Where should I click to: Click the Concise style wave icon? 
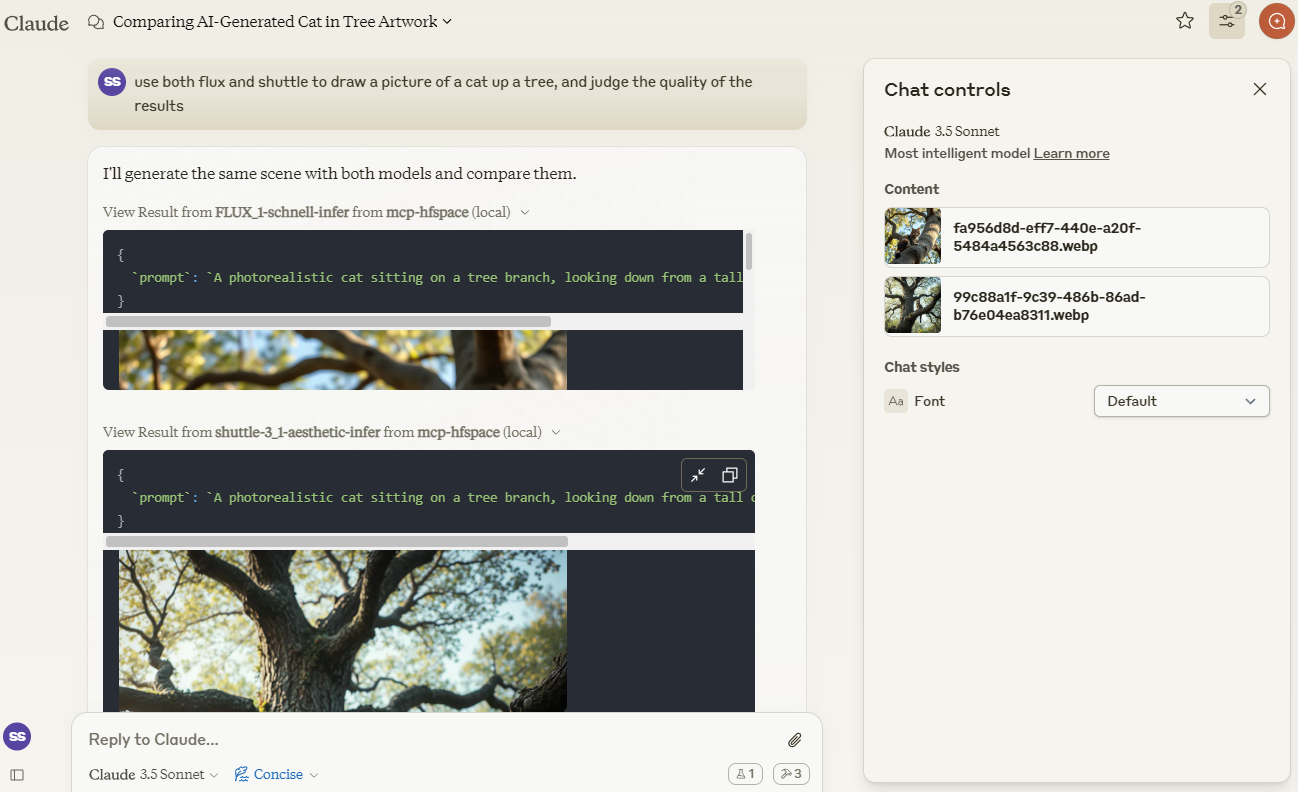pyautogui.click(x=241, y=775)
